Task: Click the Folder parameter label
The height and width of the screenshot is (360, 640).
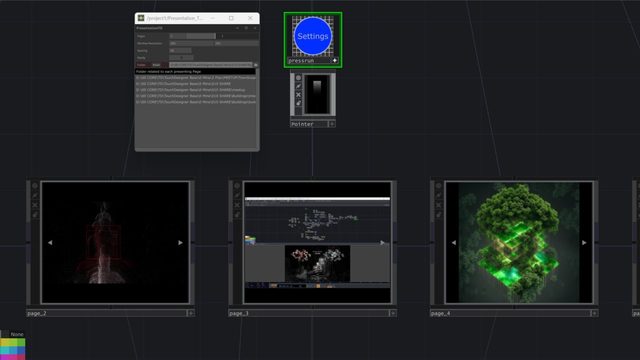Action: [142, 65]
